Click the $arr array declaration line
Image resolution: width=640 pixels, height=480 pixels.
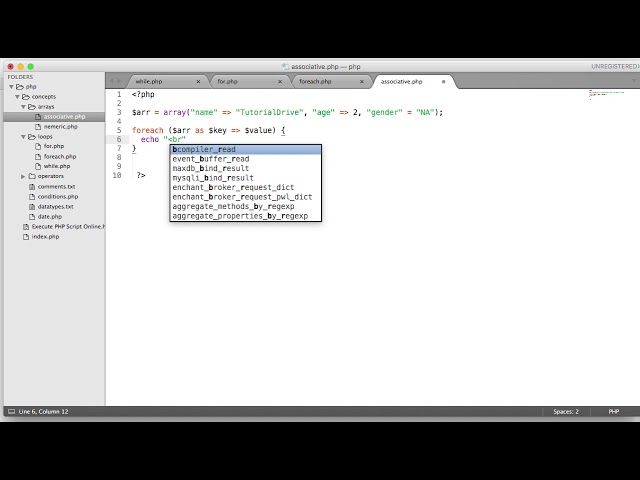pos(287,112)
